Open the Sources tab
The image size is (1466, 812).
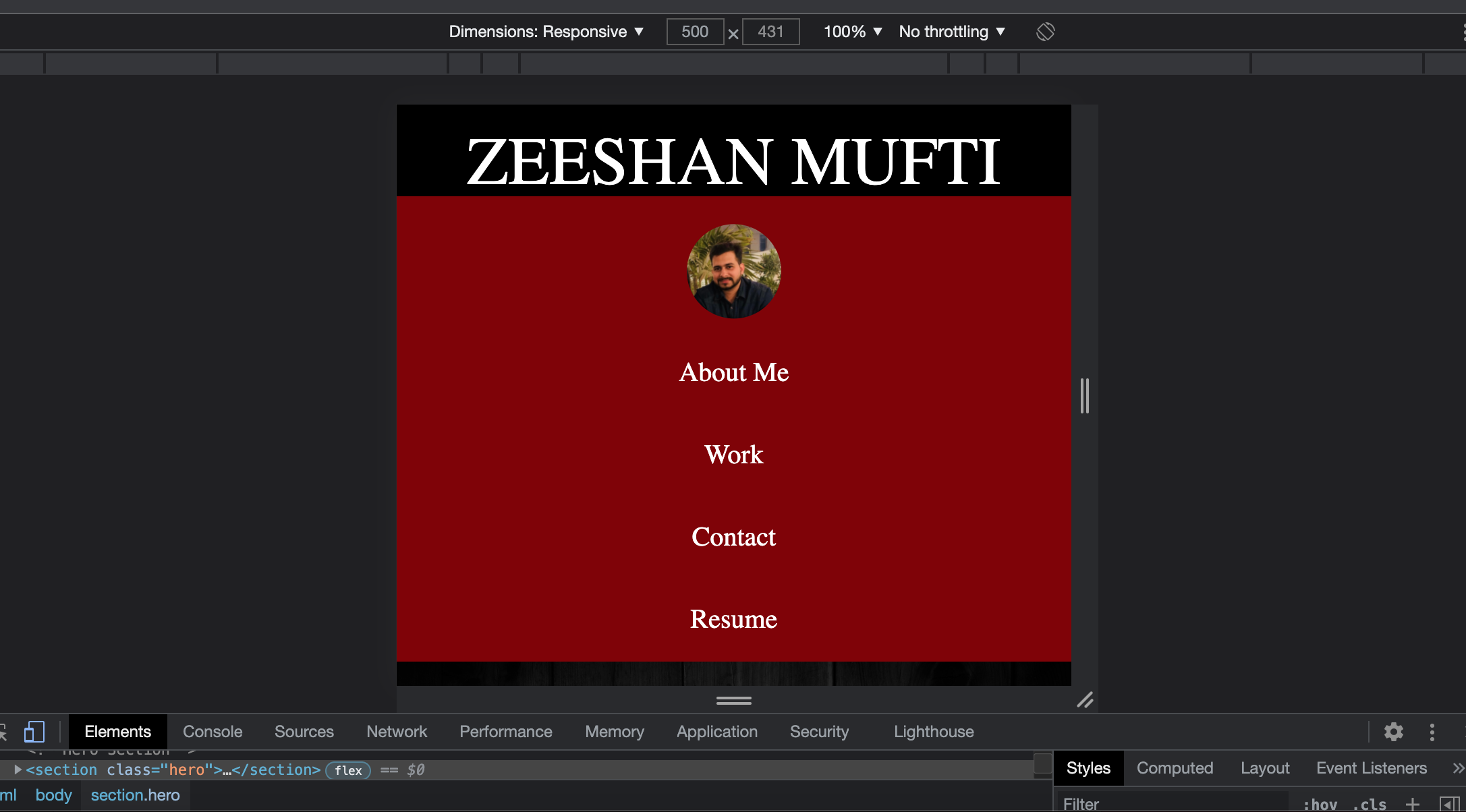[x=304, y=732]
